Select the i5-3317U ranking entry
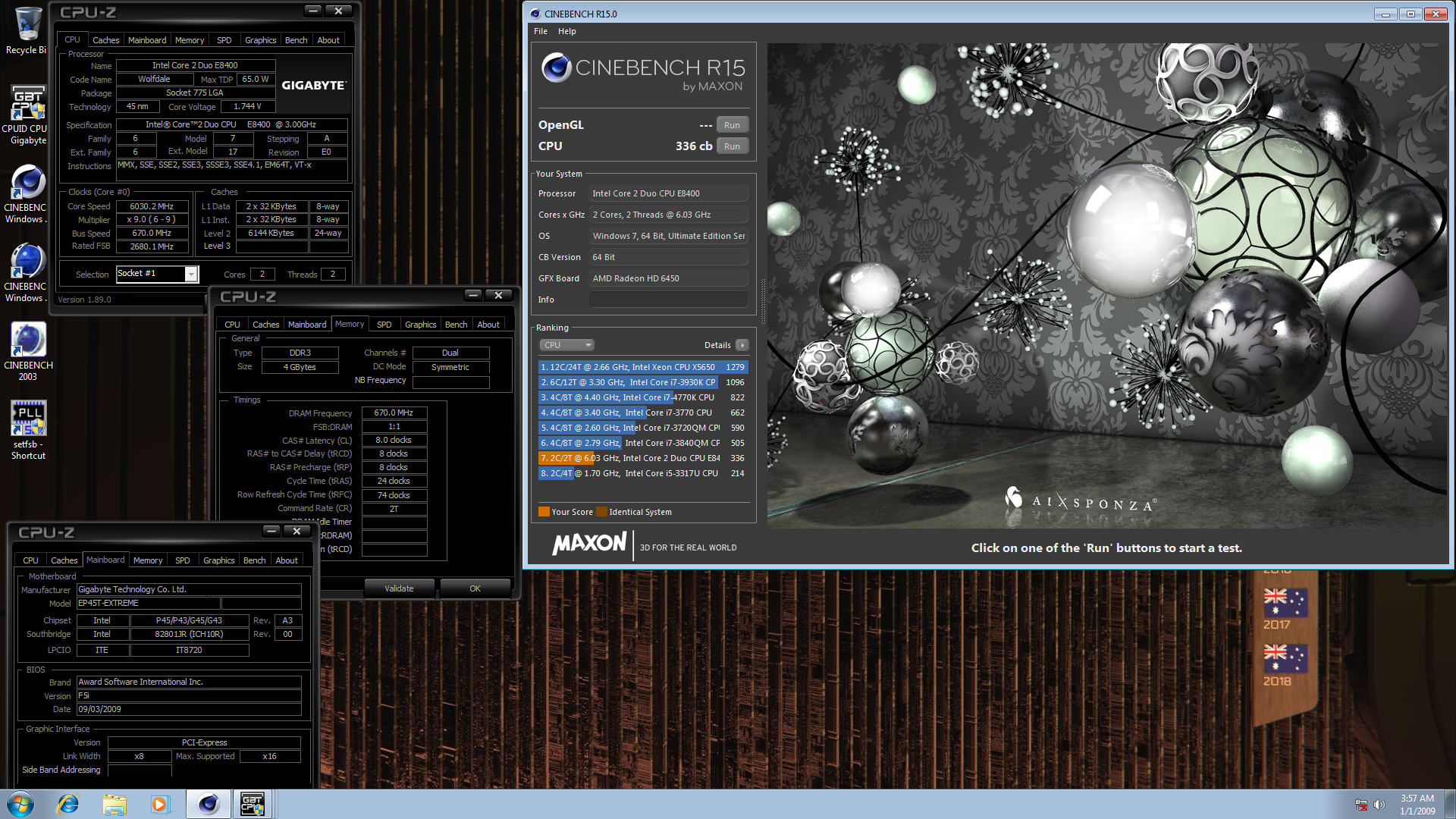The height and width of the screenshot is (819, 1456). pos(643,473)
